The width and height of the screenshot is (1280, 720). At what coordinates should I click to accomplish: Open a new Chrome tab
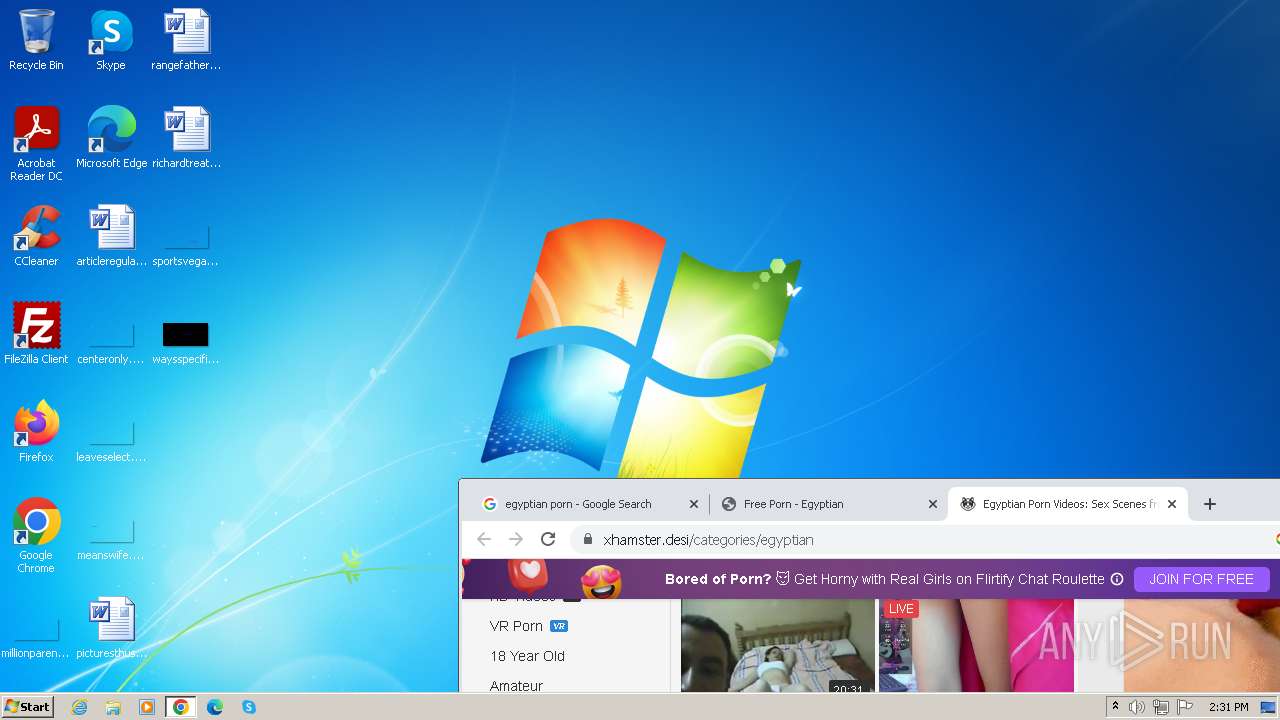pos(1209,504)
